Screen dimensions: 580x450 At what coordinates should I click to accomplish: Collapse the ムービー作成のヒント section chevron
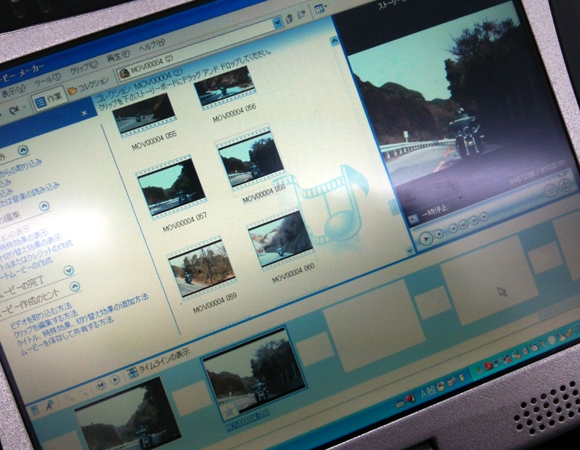75,286
